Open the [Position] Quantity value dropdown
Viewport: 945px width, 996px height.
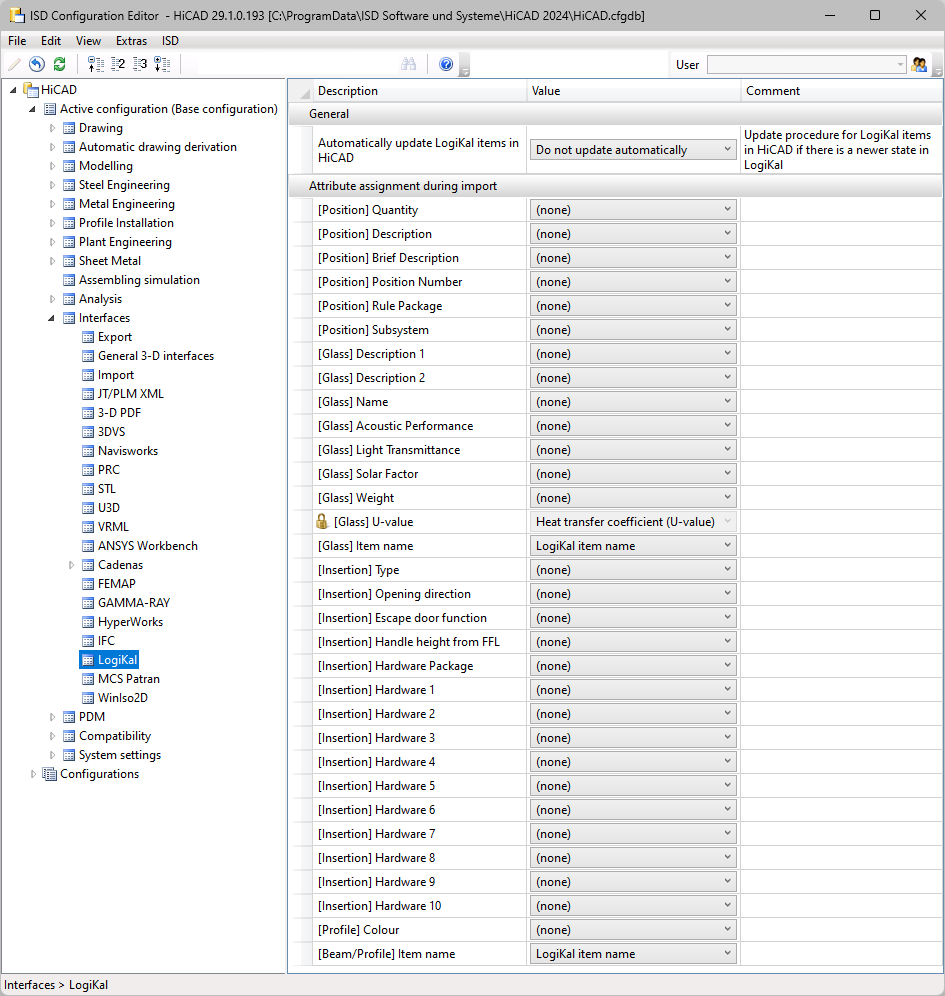(633, 210)
